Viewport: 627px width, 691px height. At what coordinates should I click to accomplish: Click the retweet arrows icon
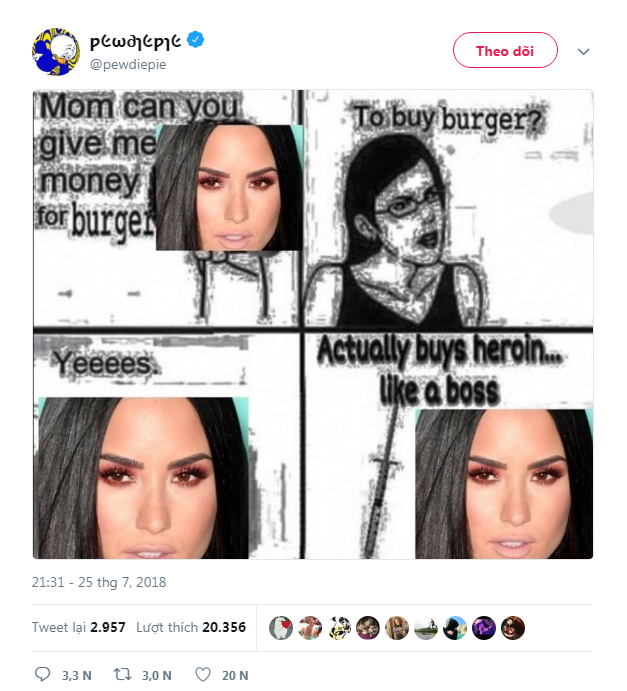pyautogui.click(x=122, y=675)
